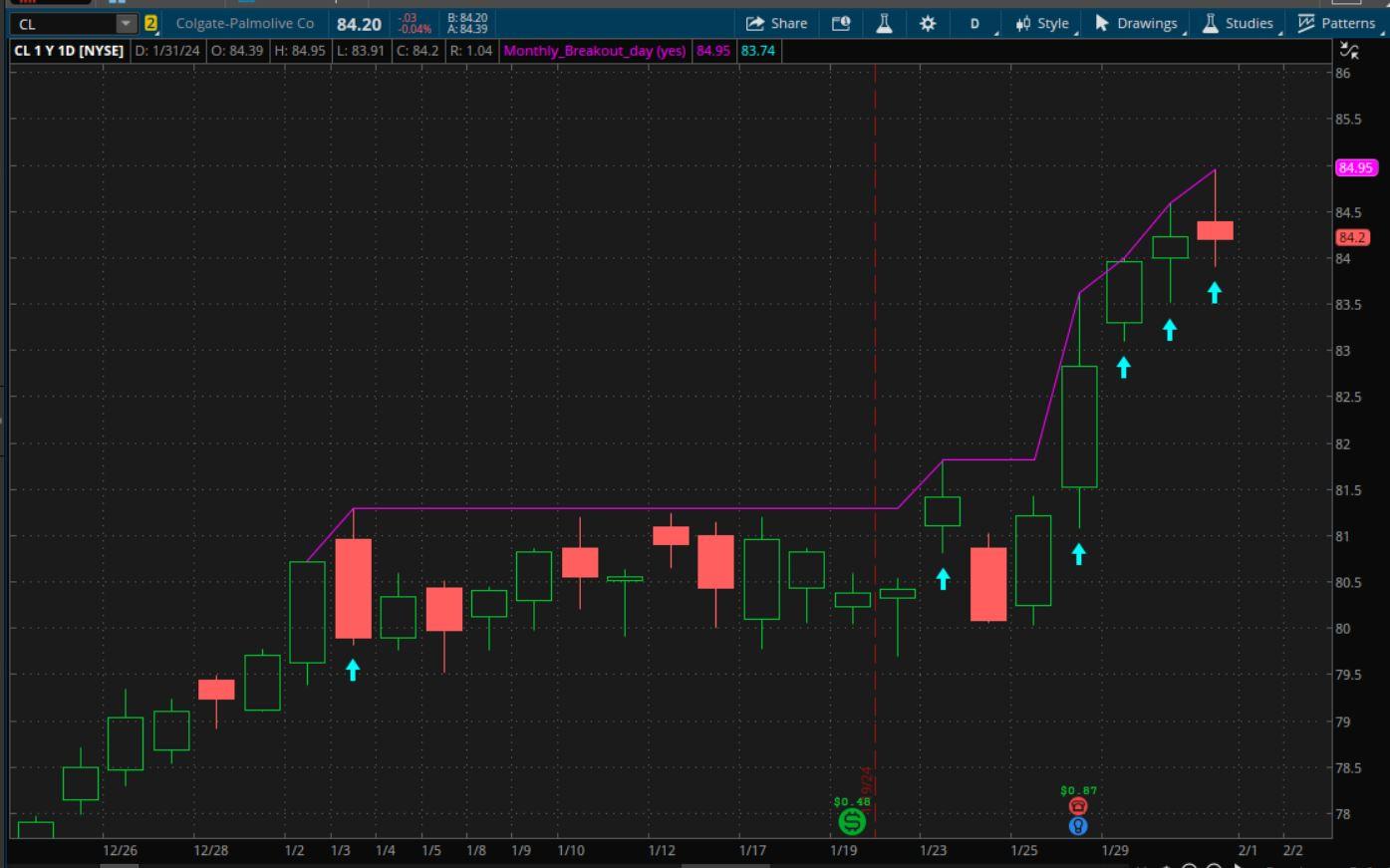This screenshot has width=1390, height=868.
Task: Click the collapse arrows icon at chart top-right
Action: pos(1349,50)
